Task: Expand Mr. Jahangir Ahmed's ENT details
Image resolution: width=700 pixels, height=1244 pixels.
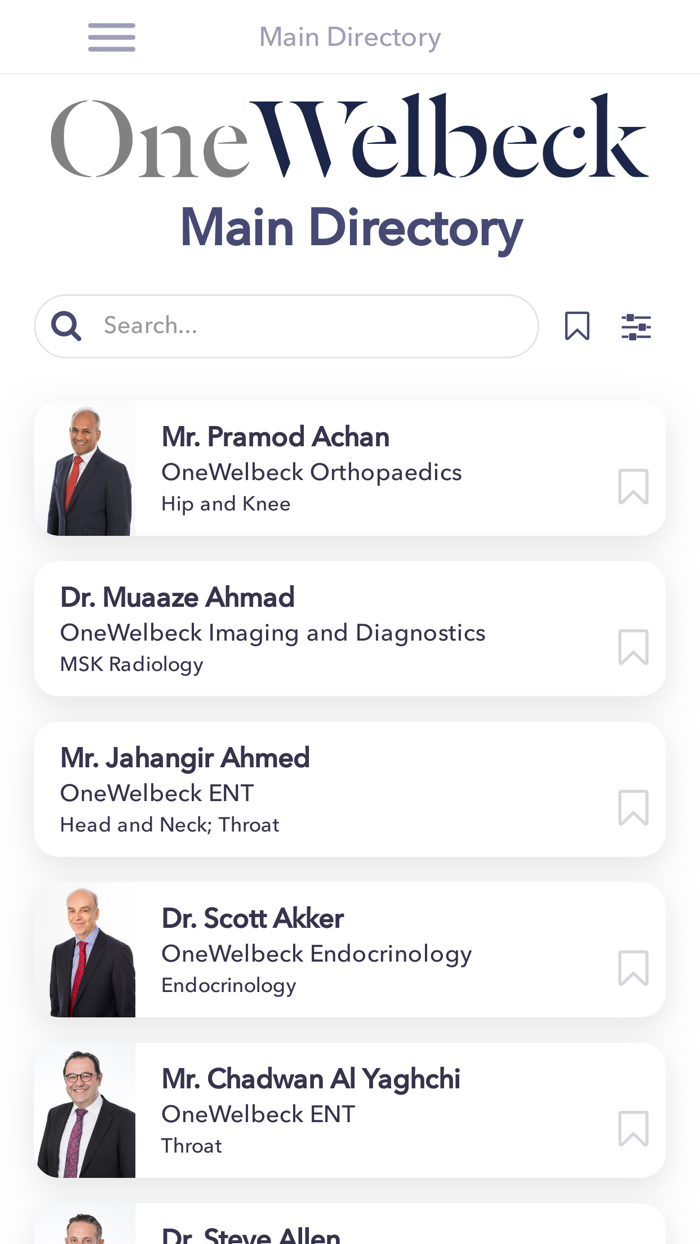Action: coord(300,789)
